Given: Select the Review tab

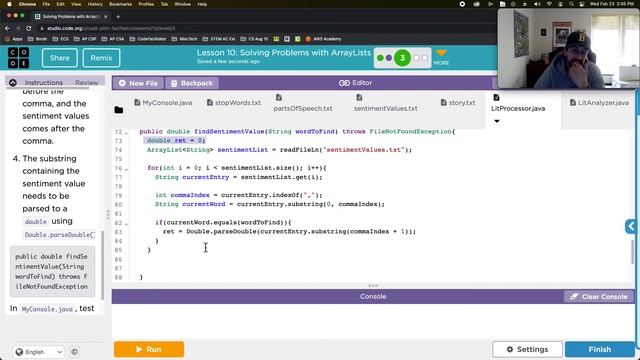Looking at the screenshot, I should 87,82.
